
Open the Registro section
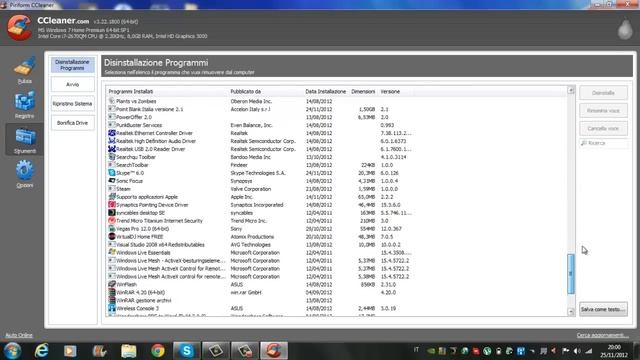[x=24, y=105]
